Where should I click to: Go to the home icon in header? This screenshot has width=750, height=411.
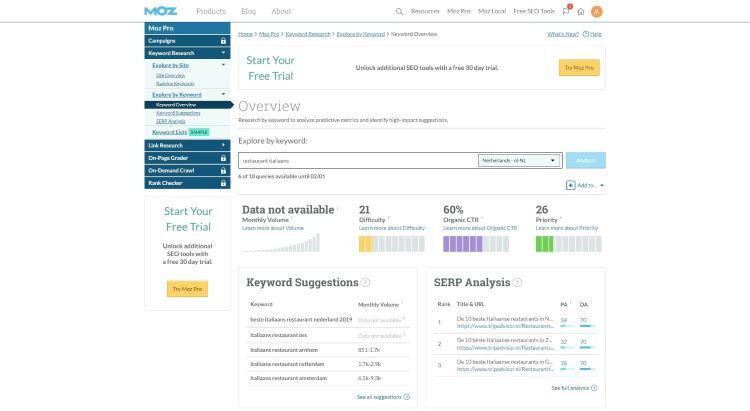click(581, 11)
